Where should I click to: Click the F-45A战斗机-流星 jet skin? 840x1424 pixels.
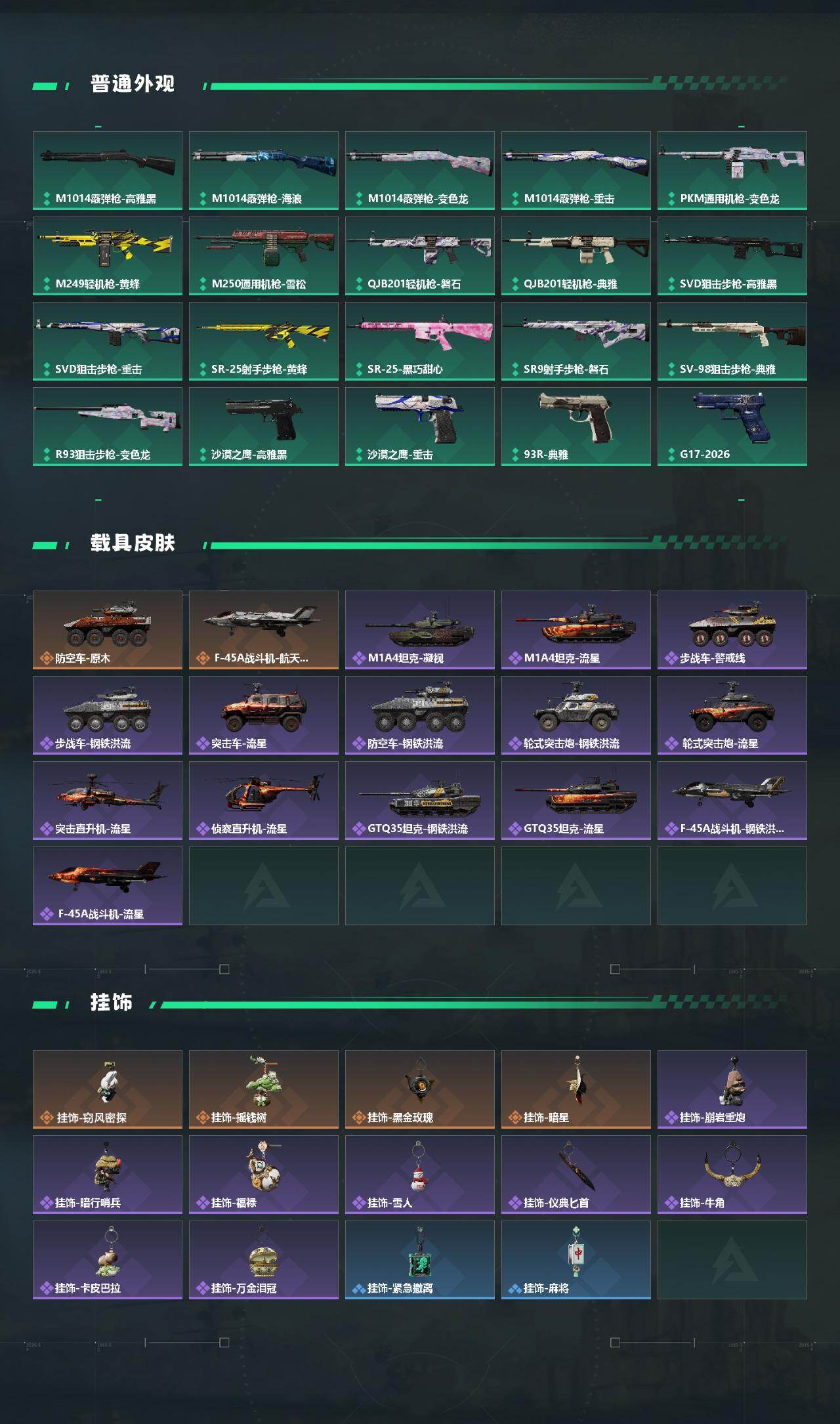tap(108, 886)
